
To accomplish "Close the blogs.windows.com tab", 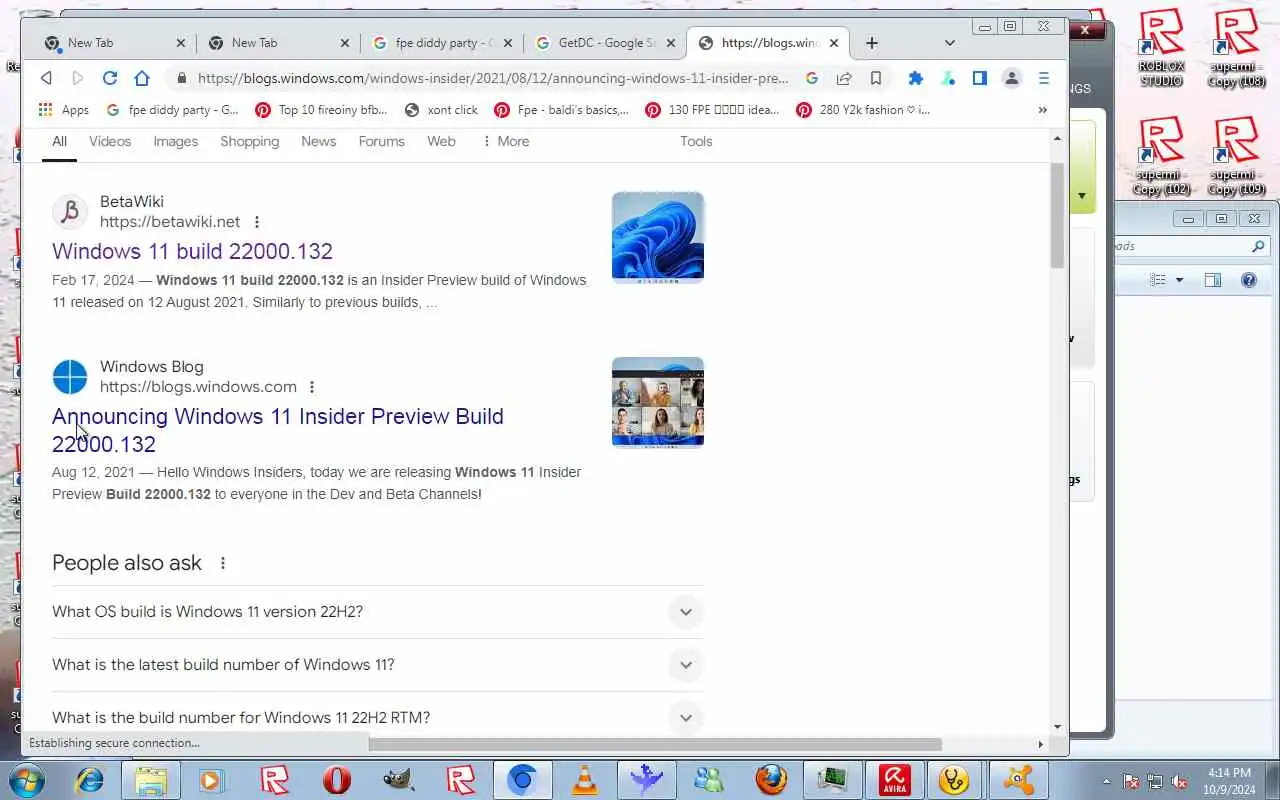I will 834,43.
